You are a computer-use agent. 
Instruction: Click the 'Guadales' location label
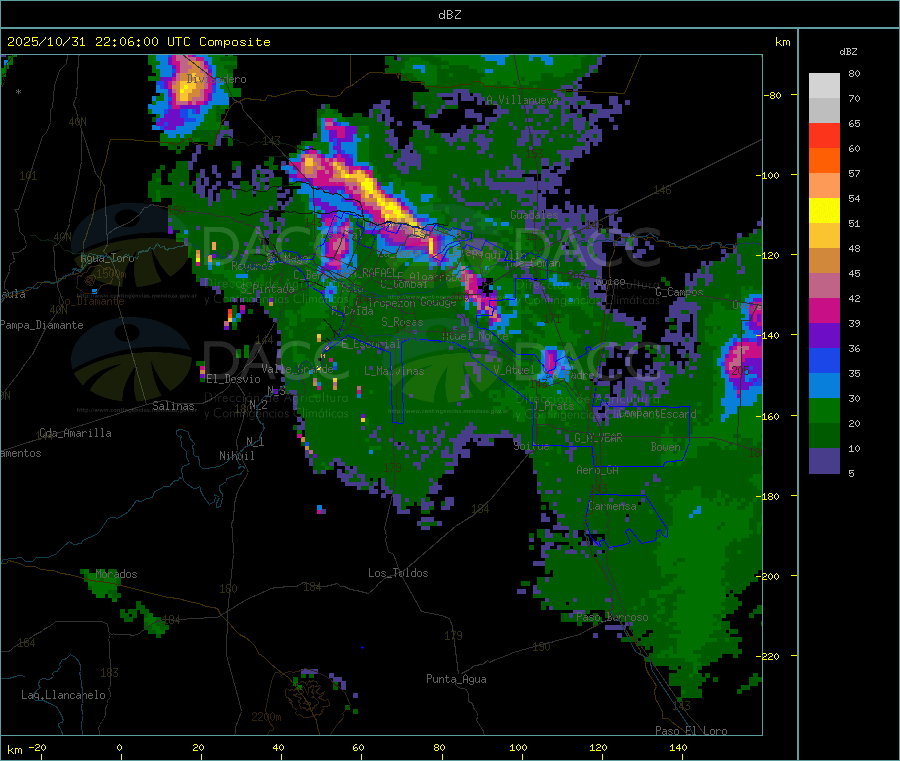534,215
